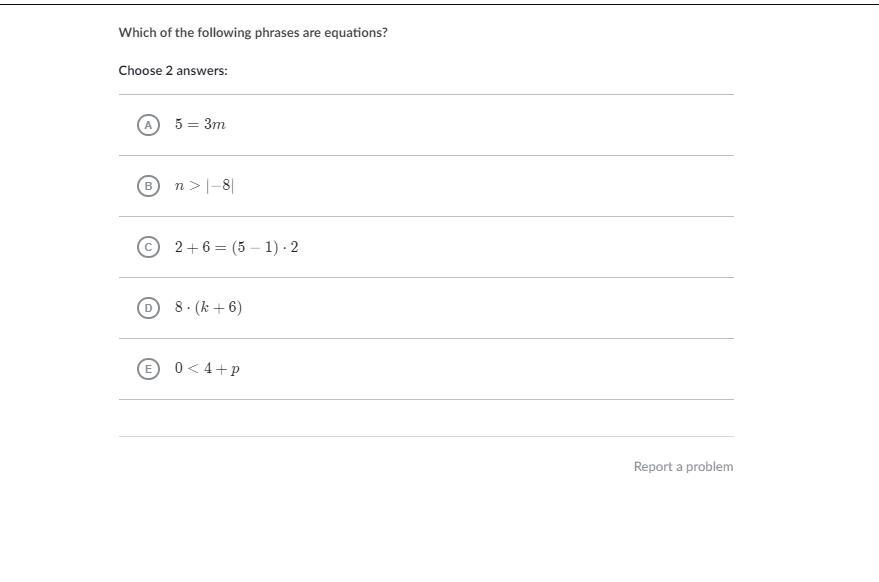
Task: Choose the expression n > |−8|
Action: click(204, 186)
